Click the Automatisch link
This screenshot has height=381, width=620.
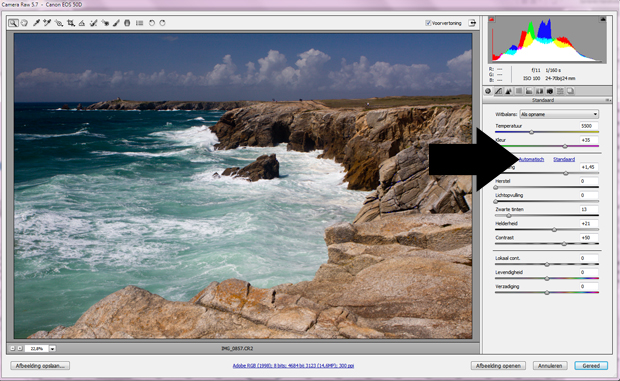click(531, 159)
